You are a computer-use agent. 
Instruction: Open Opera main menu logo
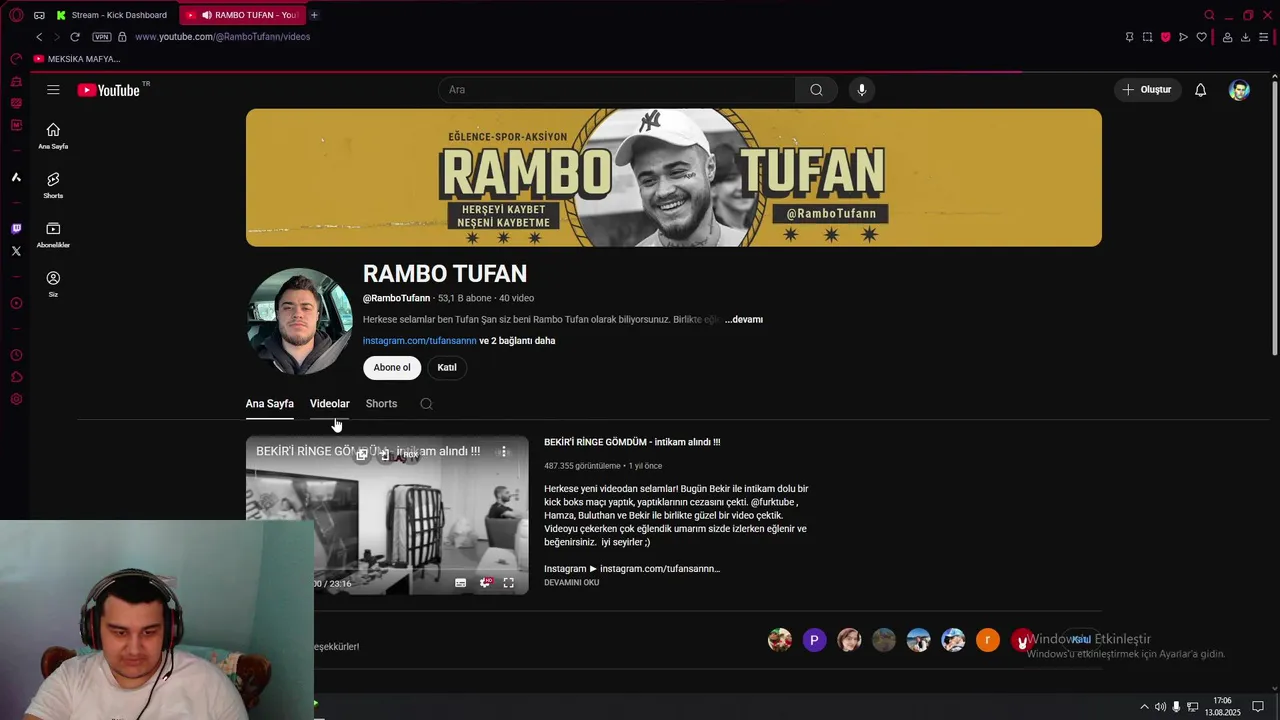[16, 15]
